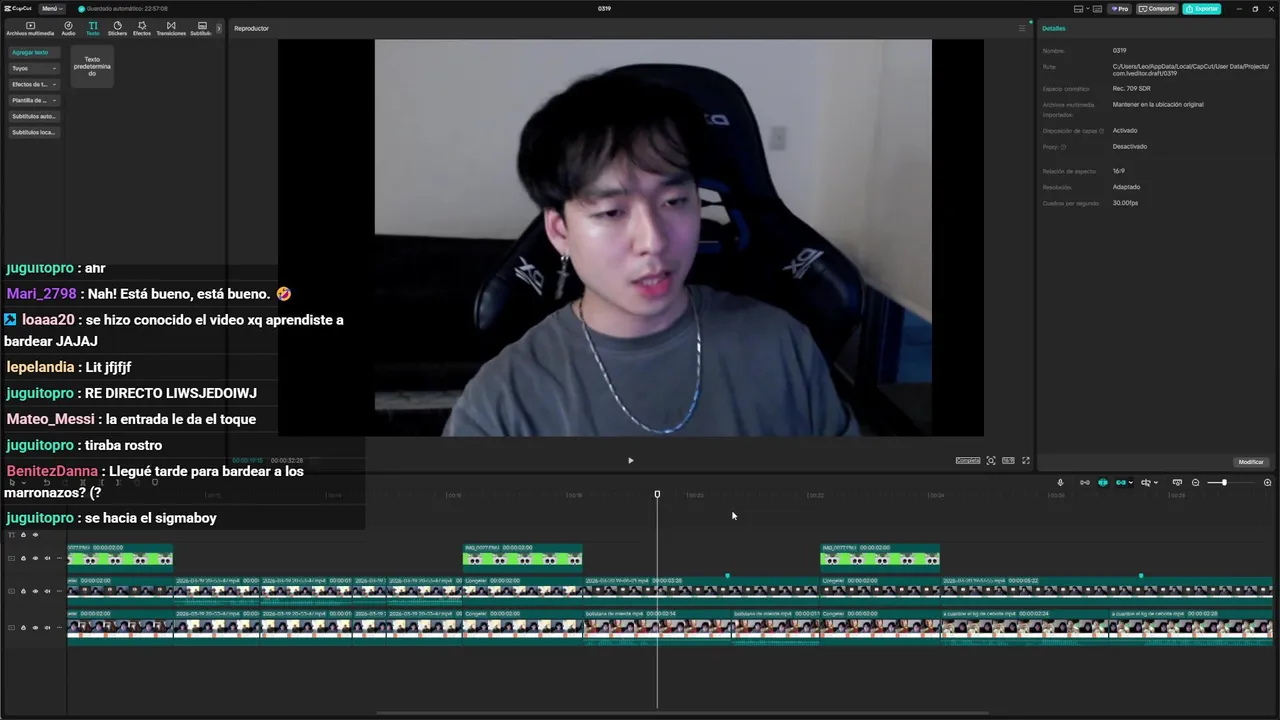Image resolution: width=1280 pixels, height=720 pixels.
Task: Click the selection tool in timeline toolbar
Action: [13, 482]
